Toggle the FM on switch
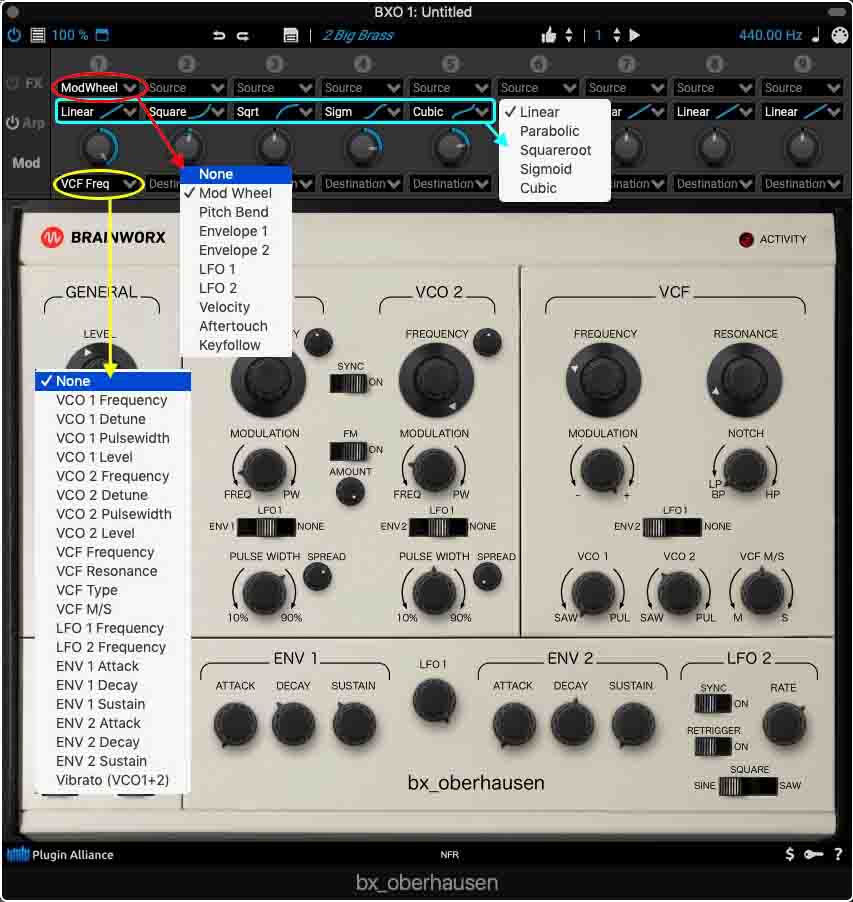The width and height of the screenshot is (853, 902). (349, 450)
